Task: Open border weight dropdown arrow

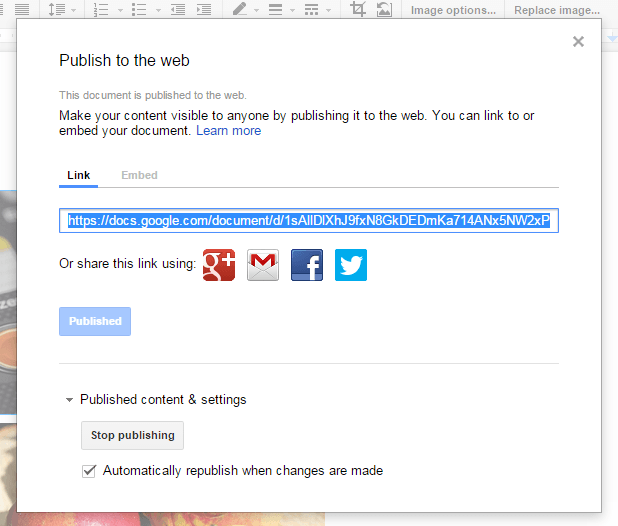Action: click(x=292, y=10)
